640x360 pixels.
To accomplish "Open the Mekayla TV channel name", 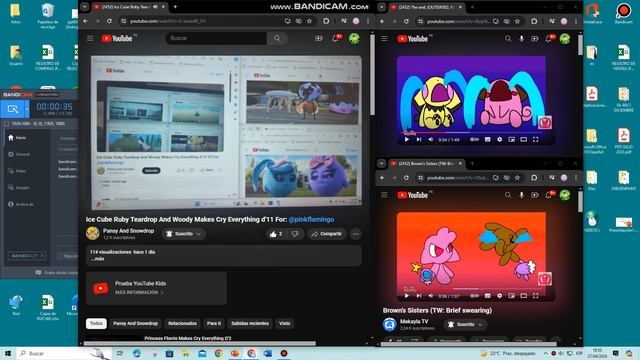I will pos(414,321).
